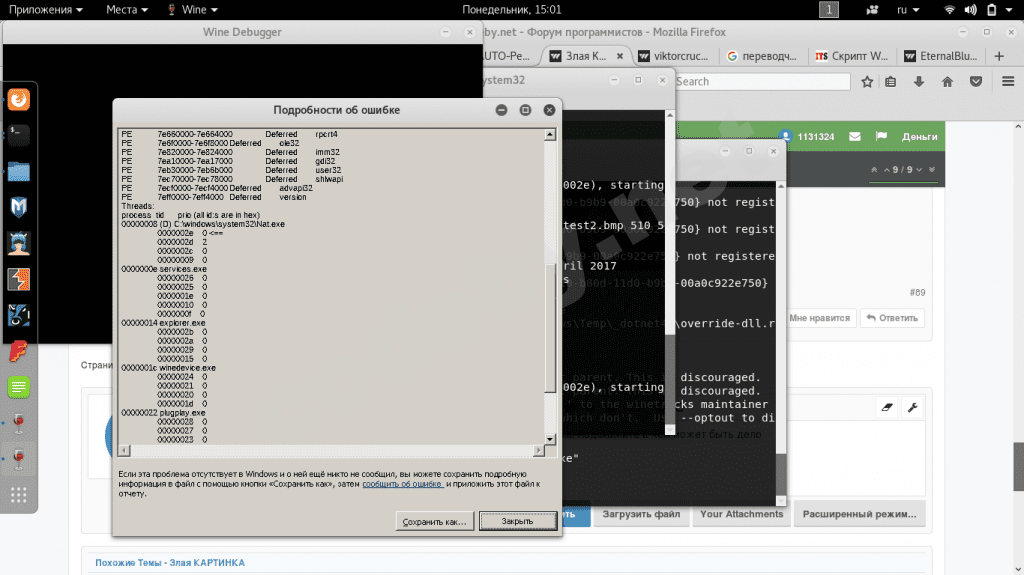Viewport: 1024px width, 575px height.
Task: Bookmark this page with star icon
Action: tap(867, 82)
